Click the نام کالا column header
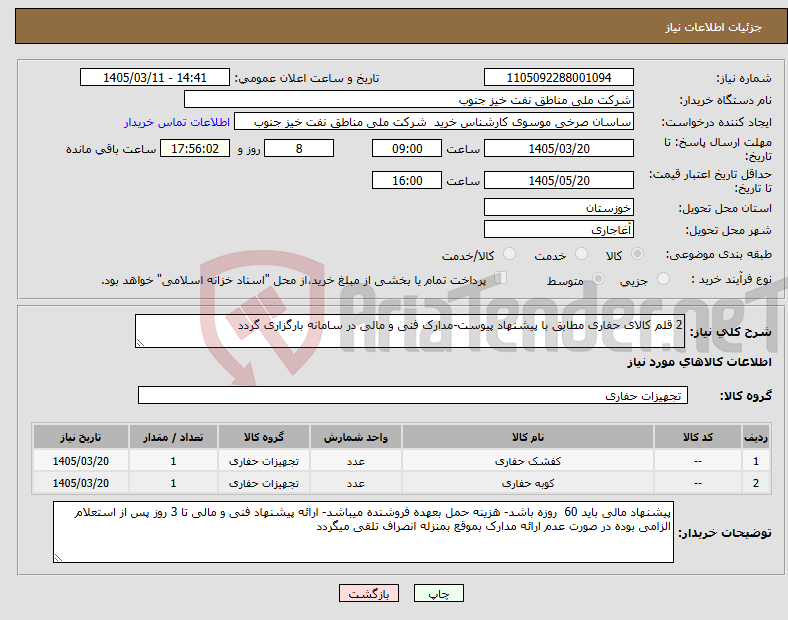 (528, 437)
